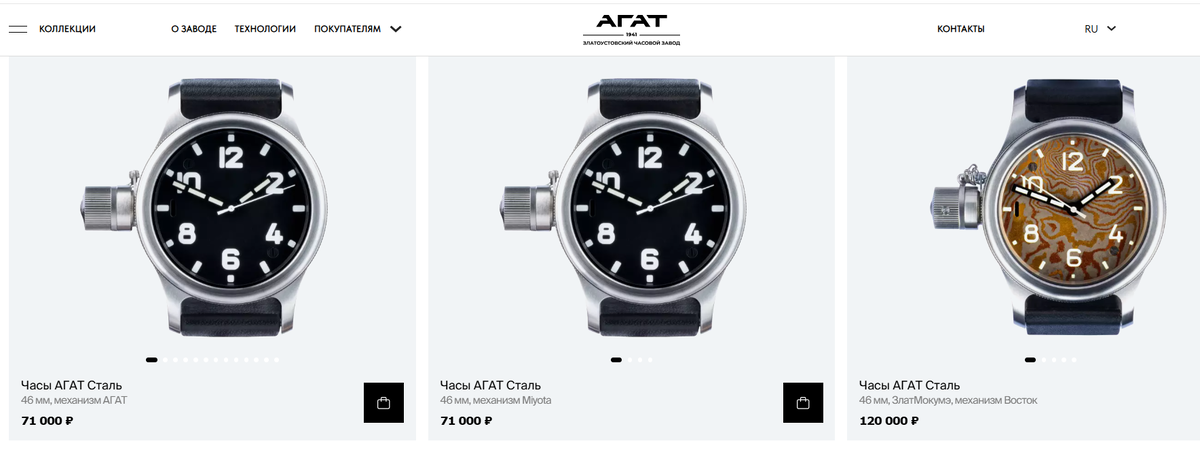Go to the Контакты page
This screenshot has height=452, width=1200.
[961, 29]
